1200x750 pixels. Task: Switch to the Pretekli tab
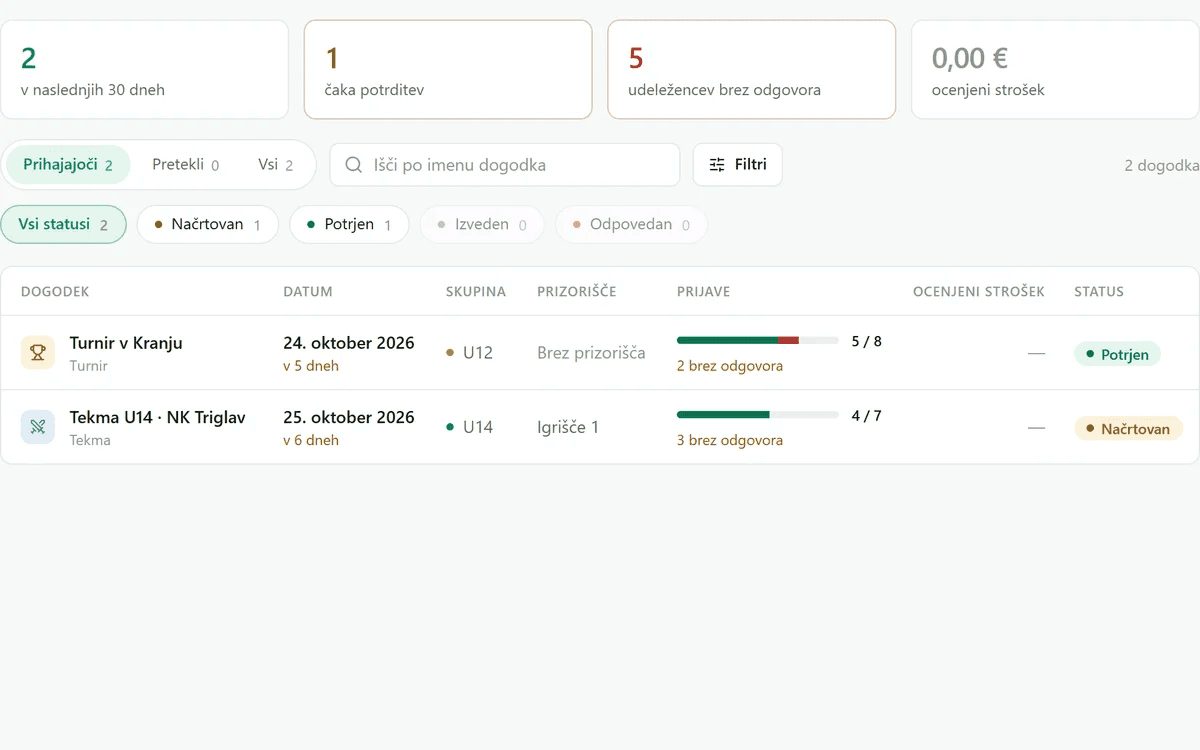pos(185,165)
